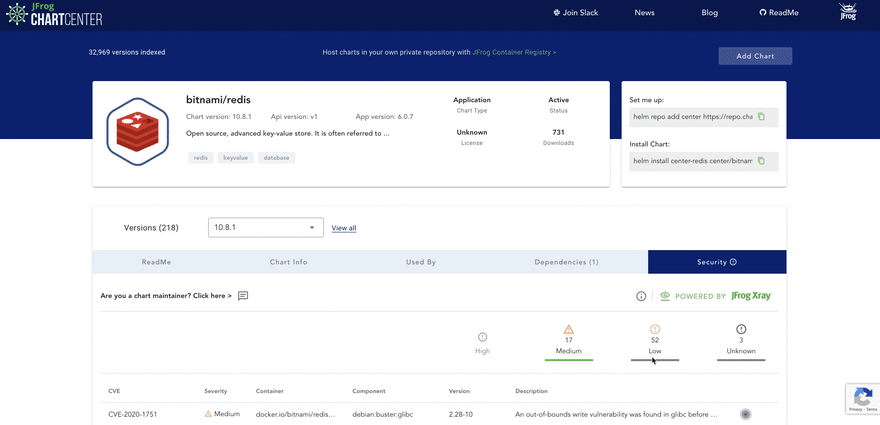Click the 2.28-10 version cell
The width and height of the screenshot is (880, 425).
tap(460, 415)
